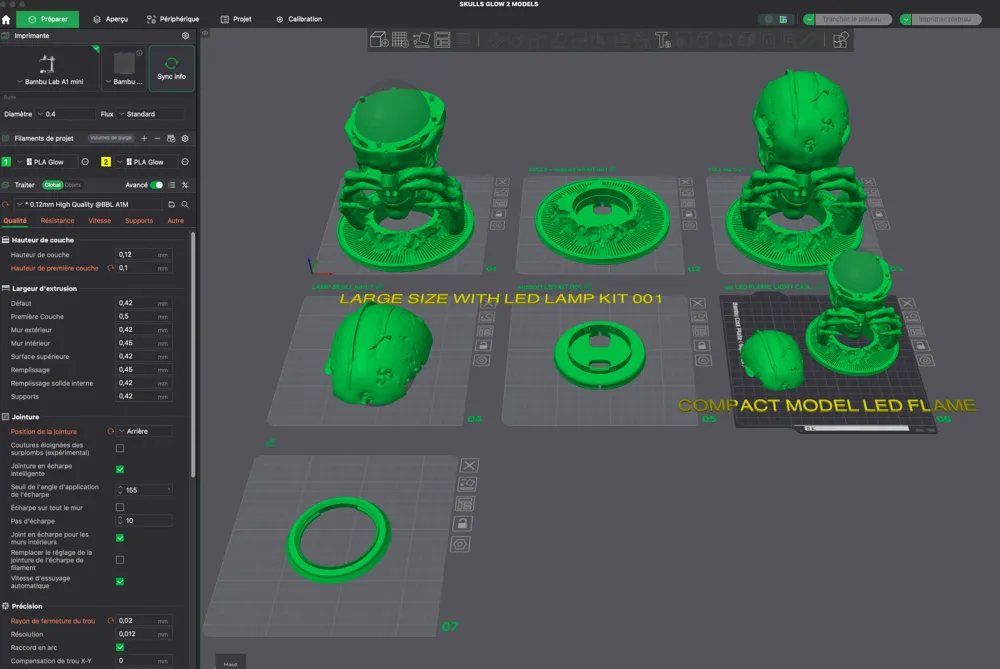Remove all objects from plate 05
The image size is (1000, 669).
coord(698,303)
